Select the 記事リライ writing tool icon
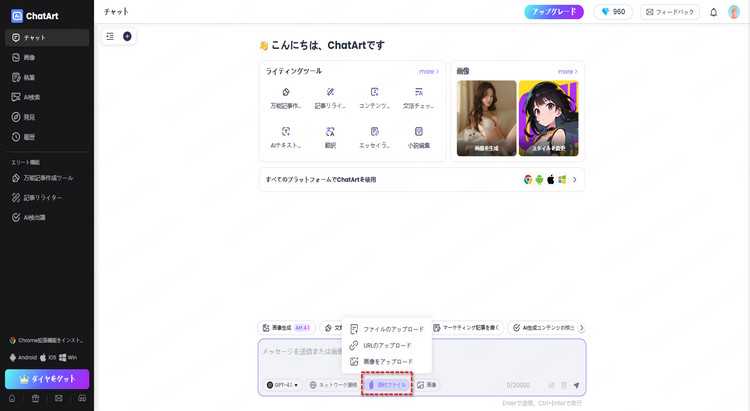 tap(330, 98)
